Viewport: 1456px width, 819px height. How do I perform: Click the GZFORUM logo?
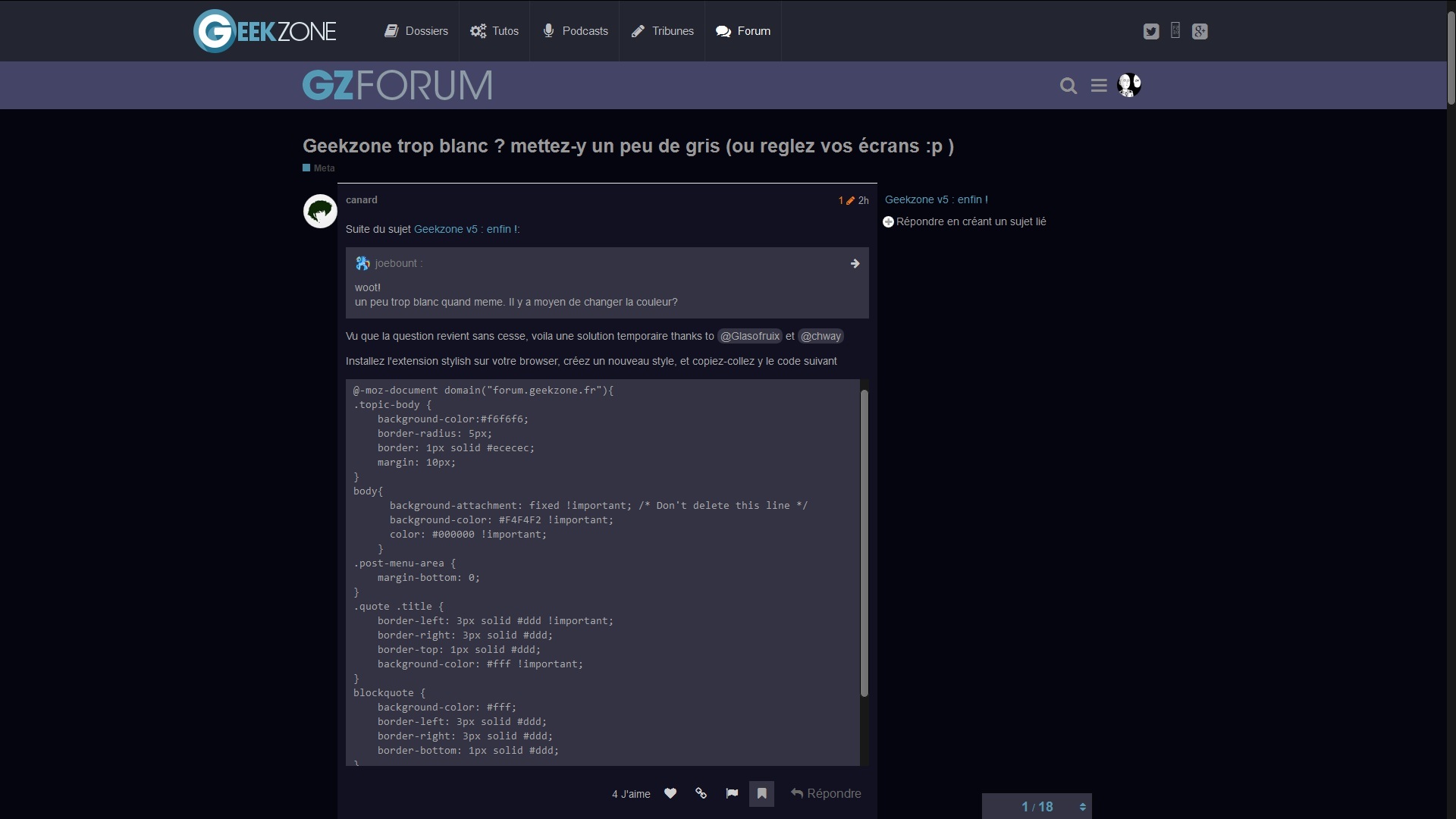(x=397, y=85)
